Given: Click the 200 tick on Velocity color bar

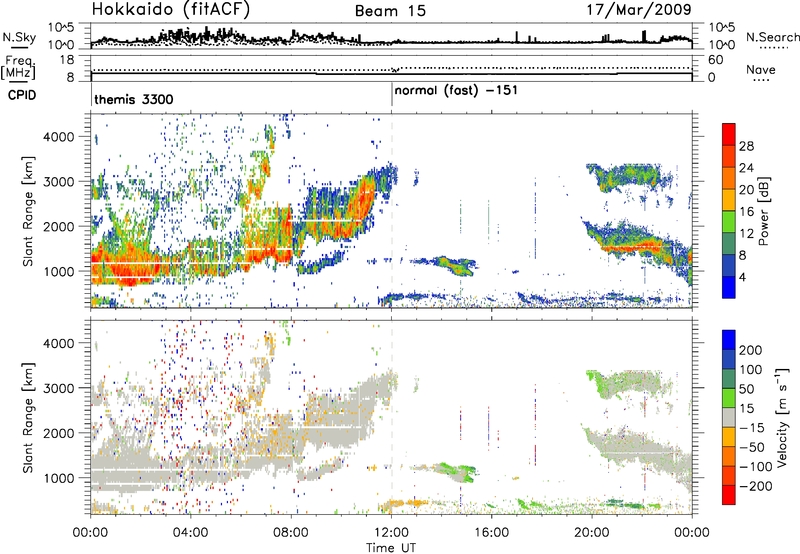Looking at the screenshot, I should [x=751, y=350].
